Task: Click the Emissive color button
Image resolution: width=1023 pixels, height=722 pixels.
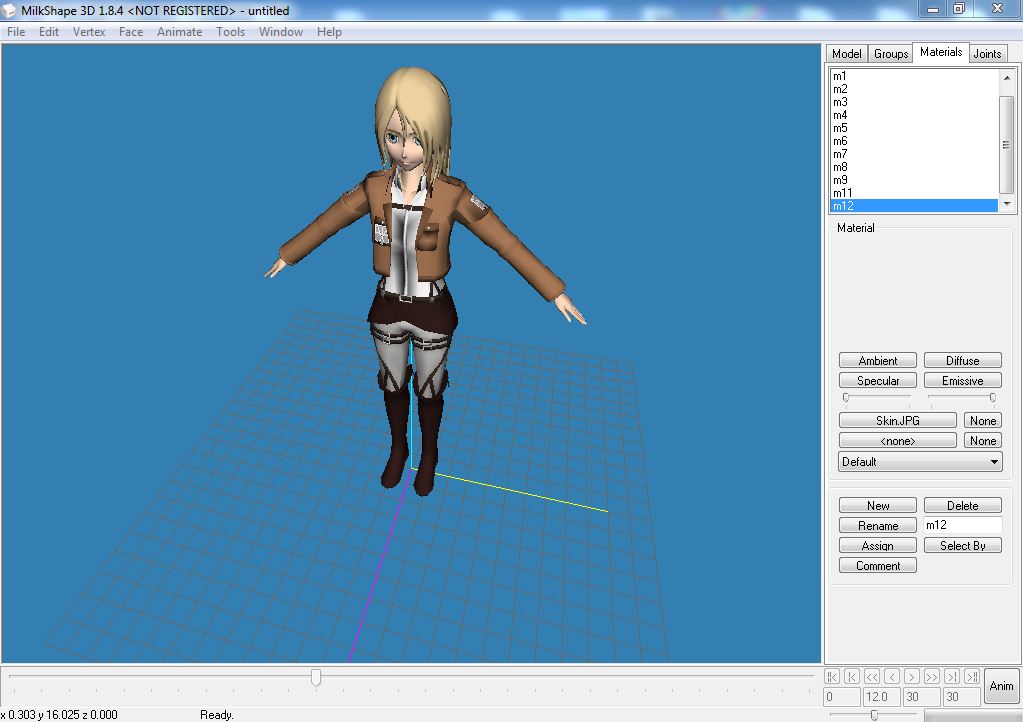Action: point(962,381)
